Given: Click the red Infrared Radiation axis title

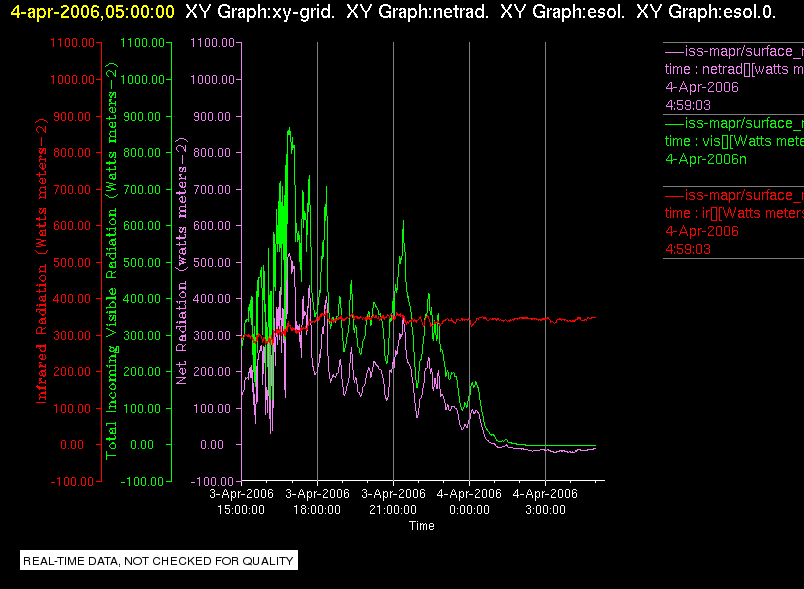Looking at the screenshot, I should (42, 261).
